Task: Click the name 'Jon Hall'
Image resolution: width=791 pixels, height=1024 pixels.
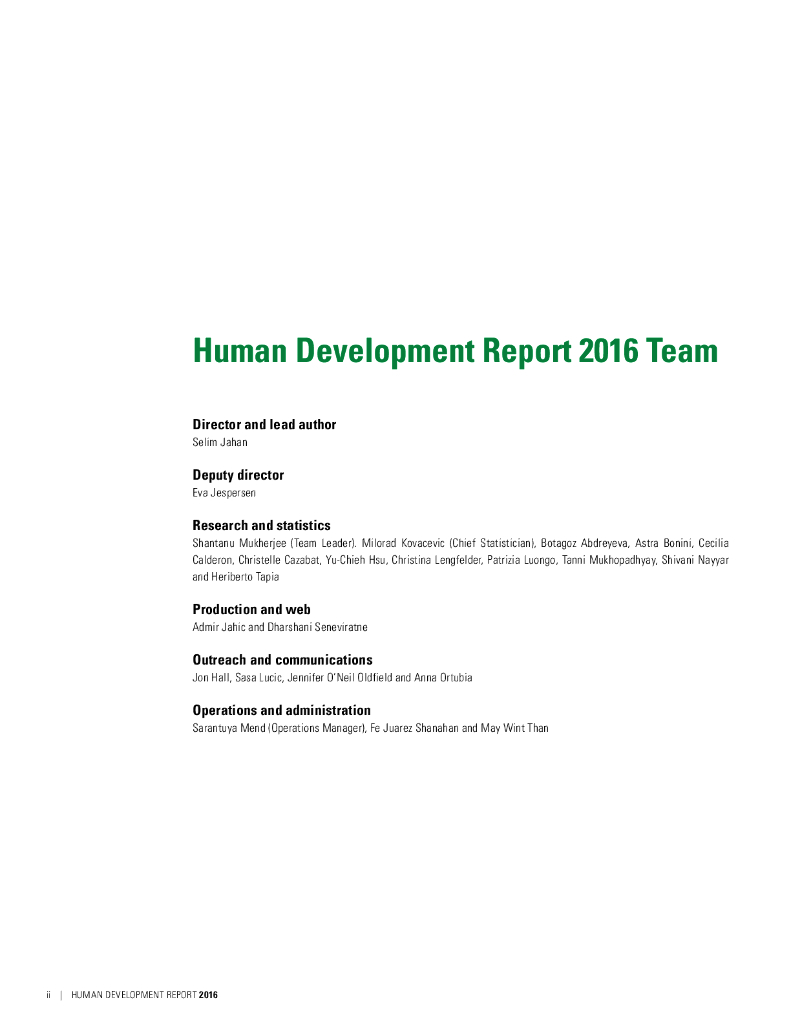Action: click(210, 678)
